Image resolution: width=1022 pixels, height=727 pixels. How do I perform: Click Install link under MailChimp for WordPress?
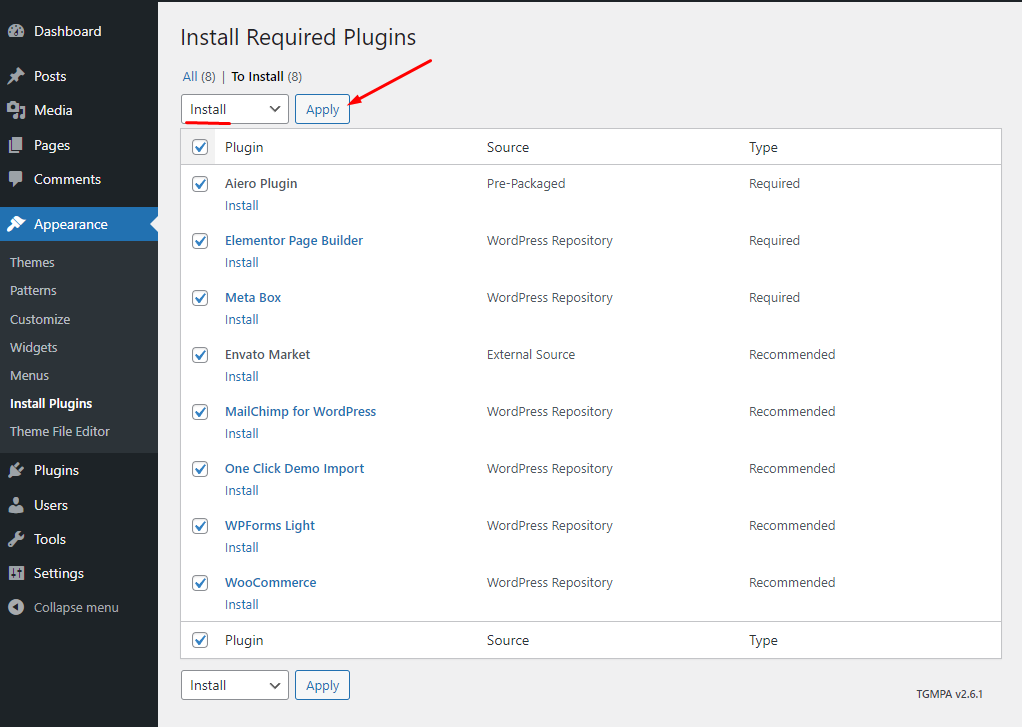[242, 434]
